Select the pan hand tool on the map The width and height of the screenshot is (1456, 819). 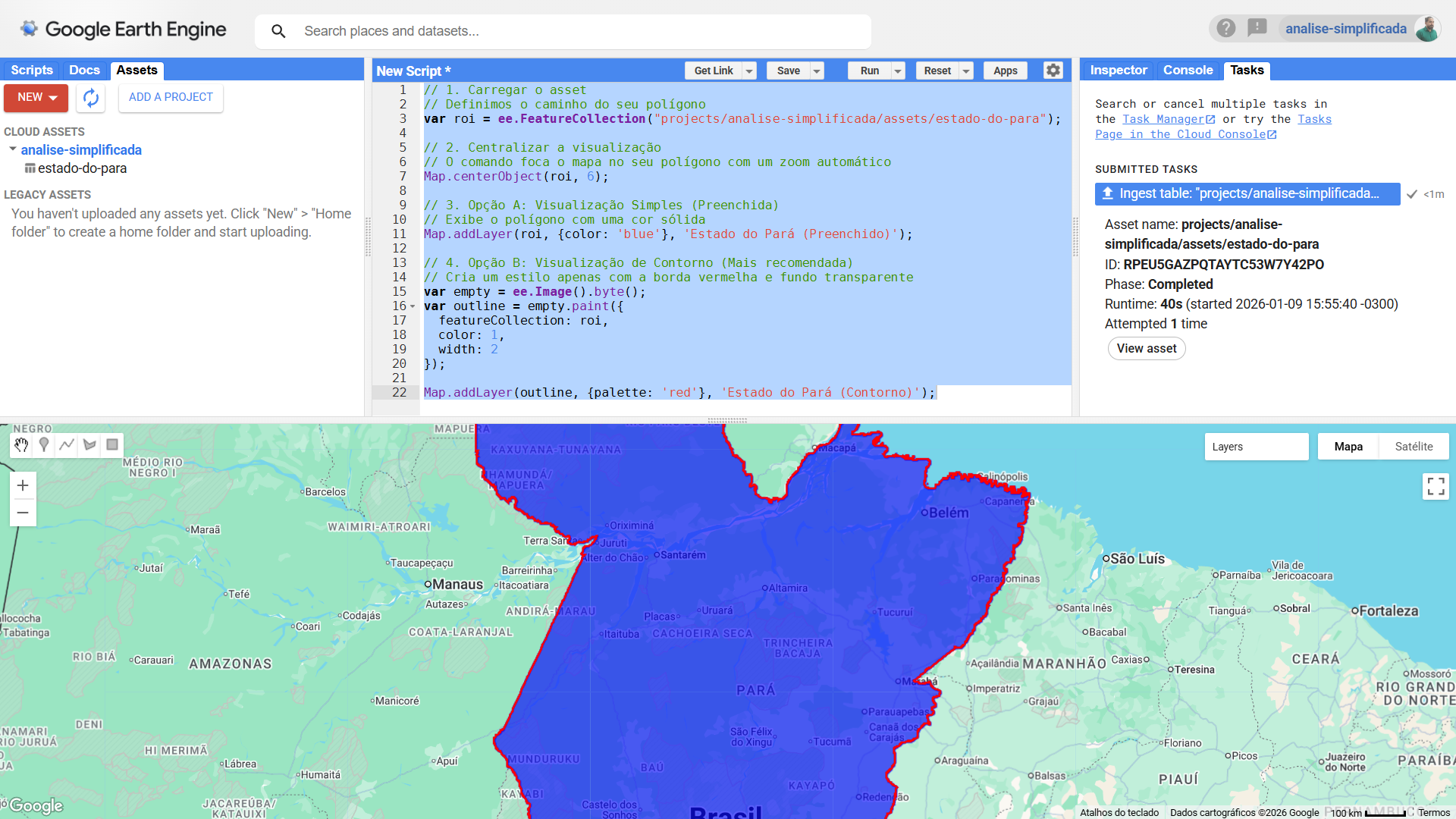[21, 445]
